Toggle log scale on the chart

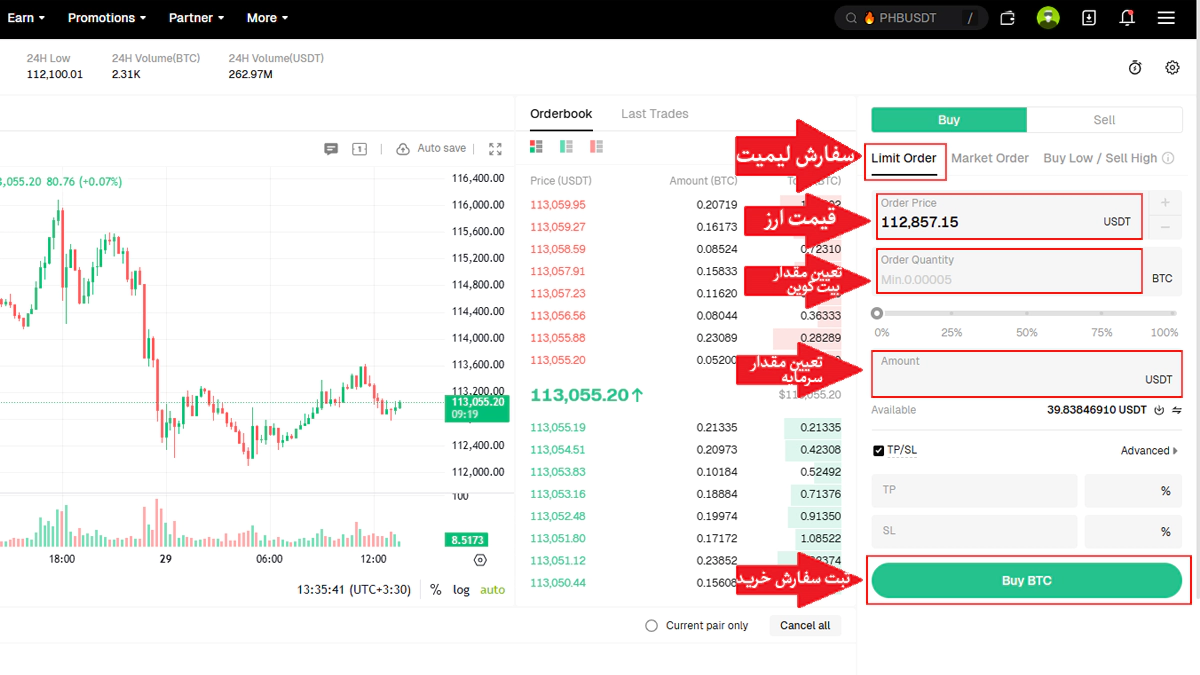[461, 590]
